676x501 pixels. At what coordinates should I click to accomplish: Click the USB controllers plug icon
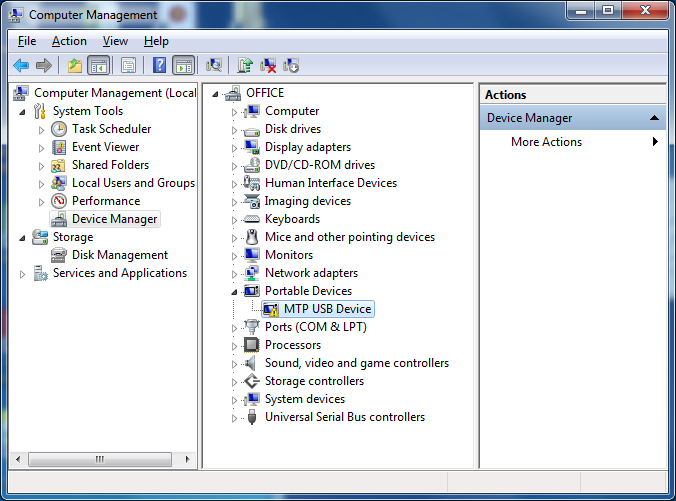(x=252, y=417)
